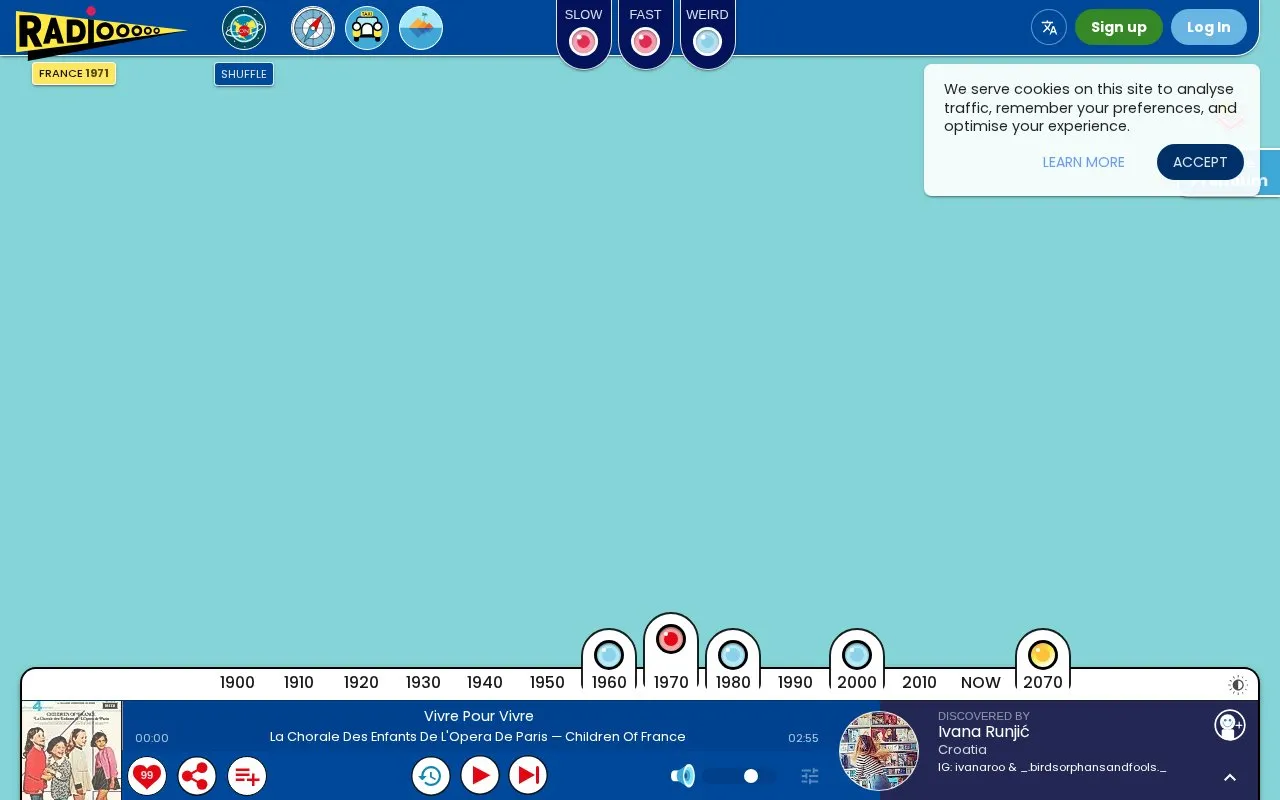Open the Radiooooo logo home link
1280x800 pixels.
point(100,31)
